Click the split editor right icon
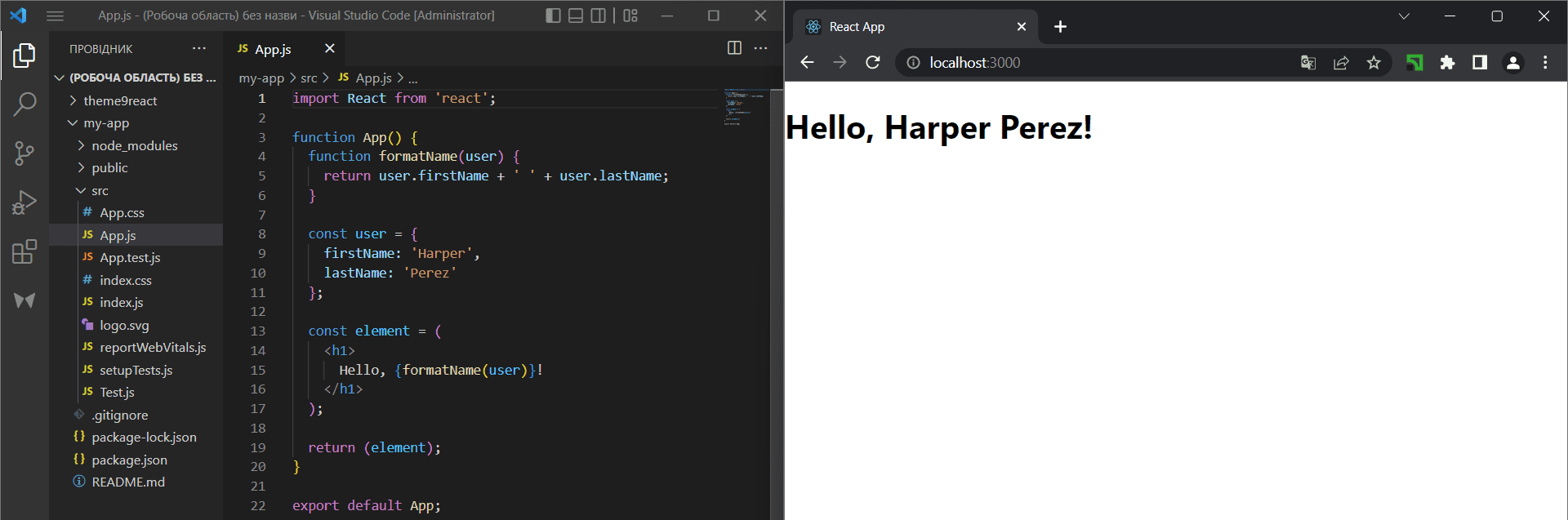This screenshot has height=520, width=1568. (x=734, y=48)
